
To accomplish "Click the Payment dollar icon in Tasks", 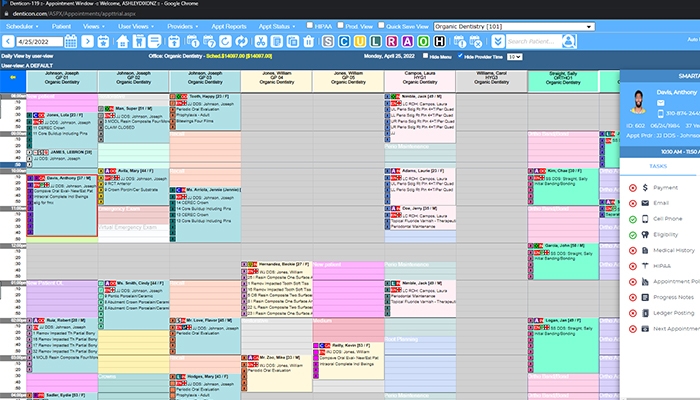I will pos(645,188).
